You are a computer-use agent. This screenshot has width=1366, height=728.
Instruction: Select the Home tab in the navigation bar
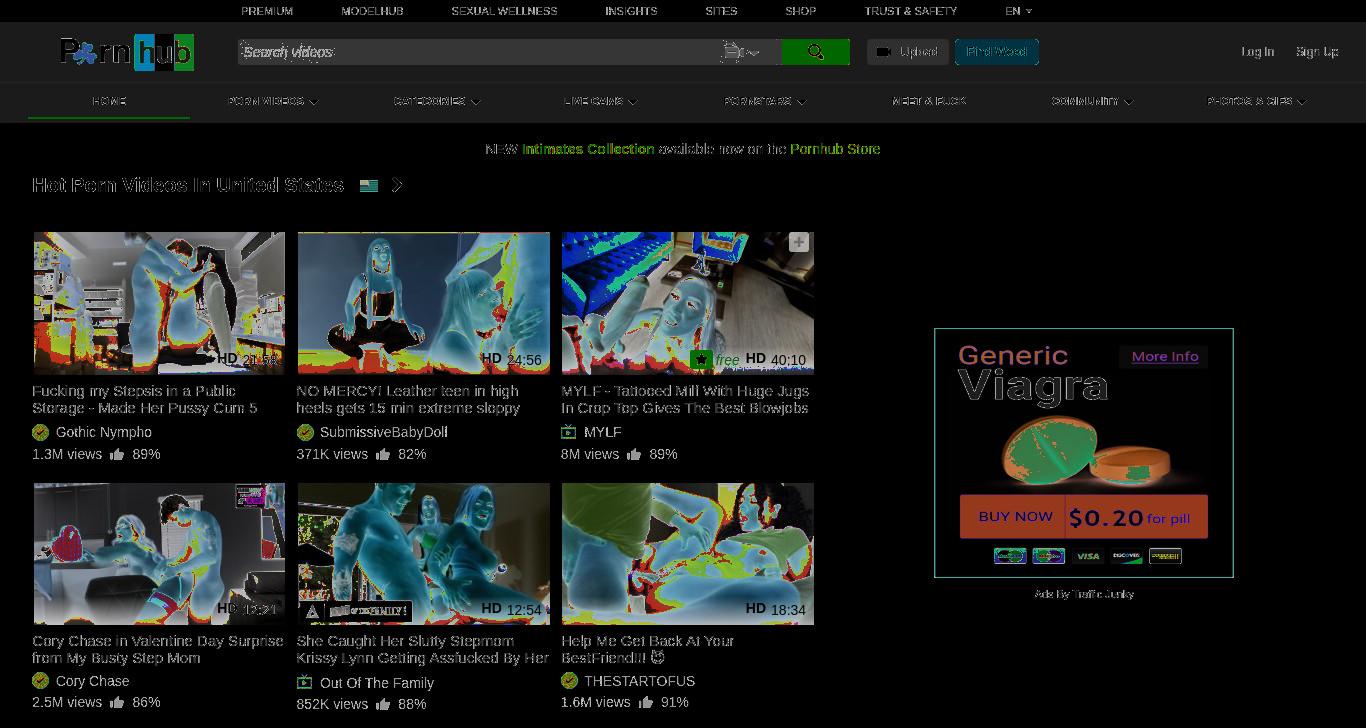pyautogui.click(x=109, y=101)
